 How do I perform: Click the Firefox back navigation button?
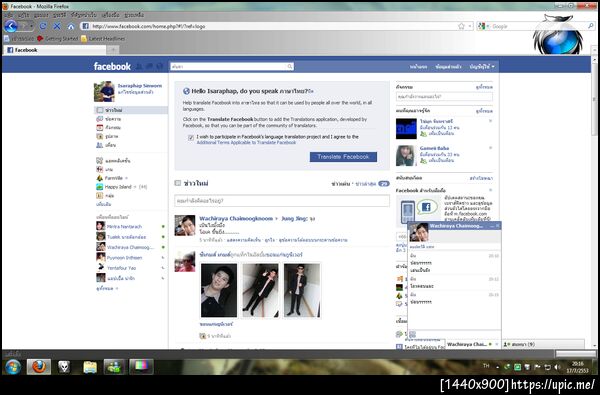click(x=10, y=26)
